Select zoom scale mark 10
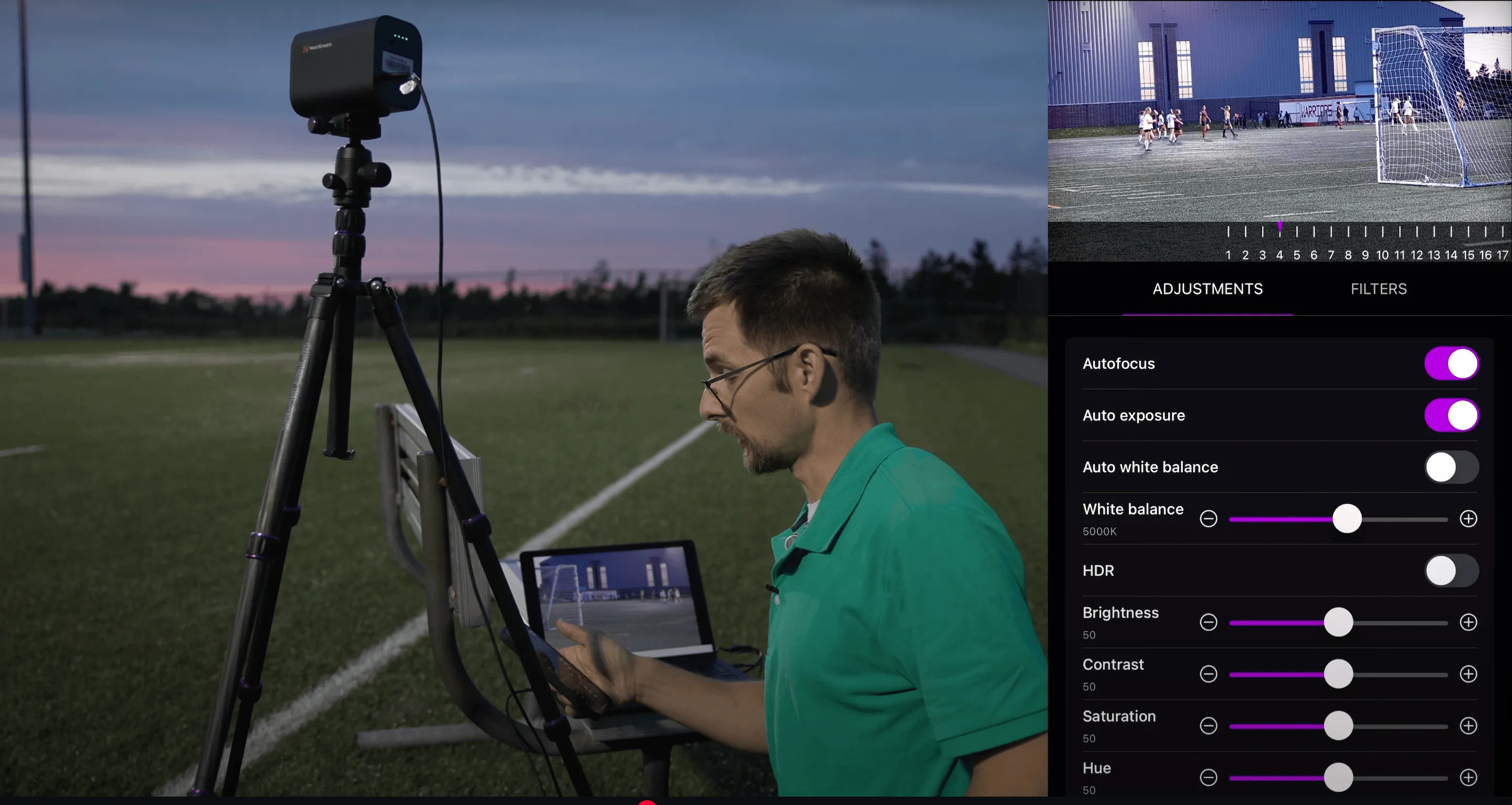The width and height of the screenshot is (1512, 805). coord(1382,255)
